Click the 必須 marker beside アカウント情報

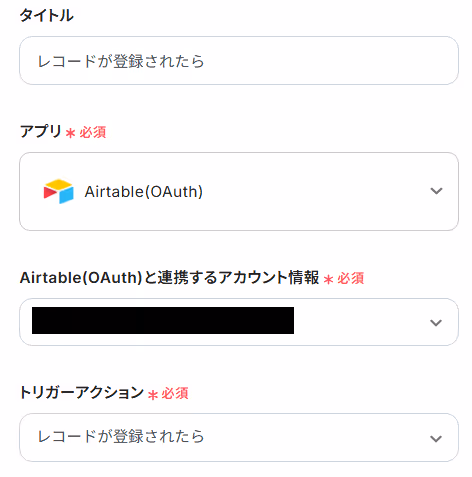tap(351, 278)
